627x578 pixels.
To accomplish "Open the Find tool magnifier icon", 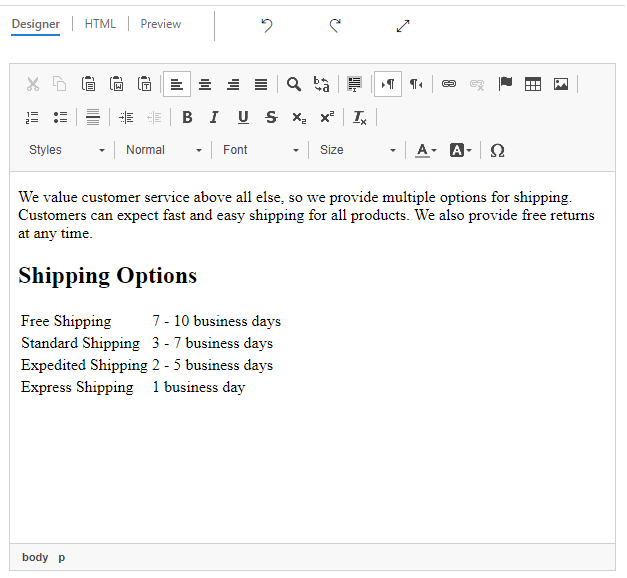I will [x=294, y=84].
